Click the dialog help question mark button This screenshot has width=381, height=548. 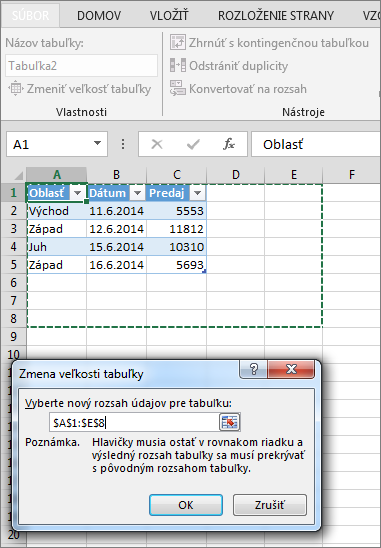(x=253, y=369)
